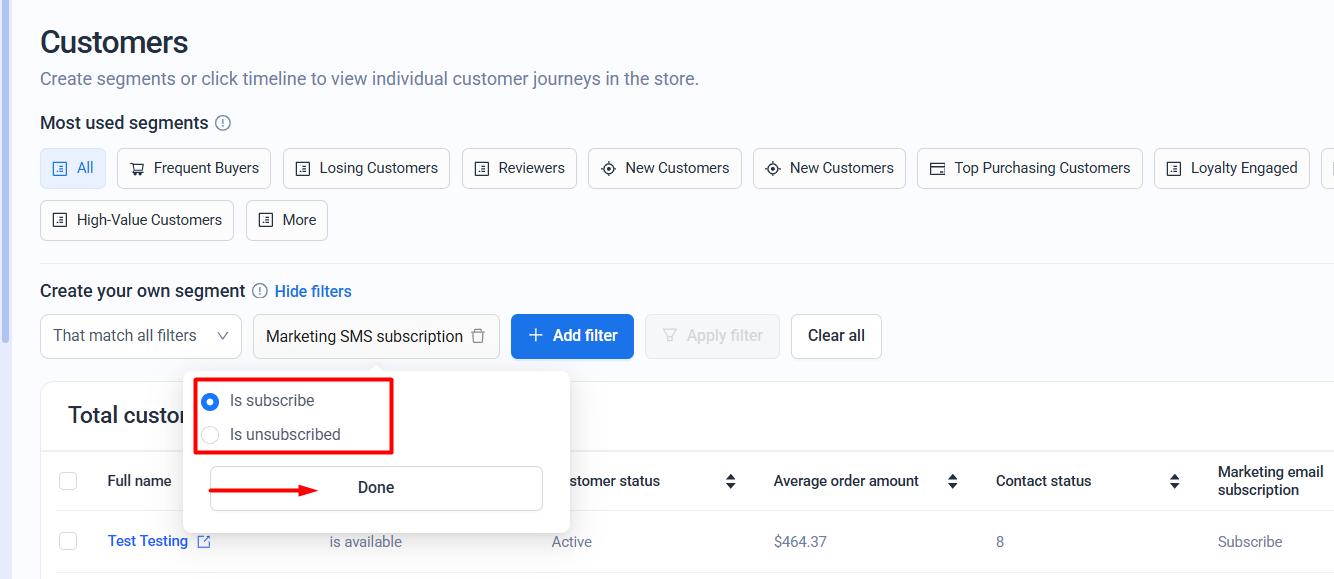Image resolution: width=1334 pixels, height=579 pixels.
Task: Sort table by Contact status arrows
Action: tap(1175, 481)
